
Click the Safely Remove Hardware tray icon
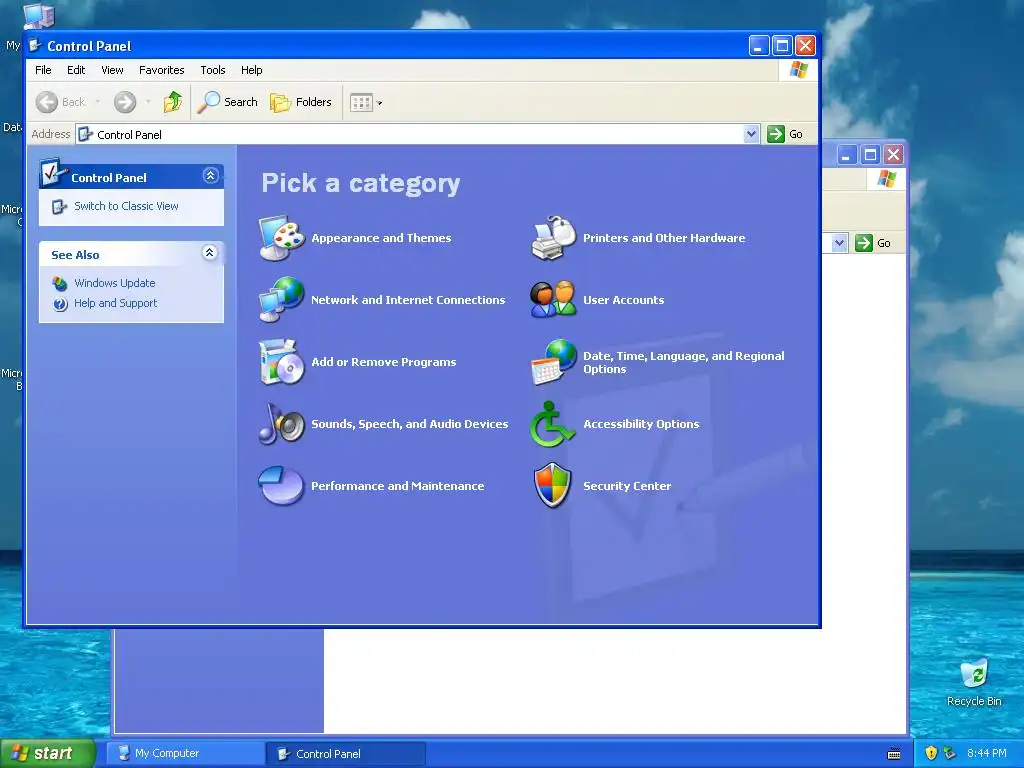[950, 753]
